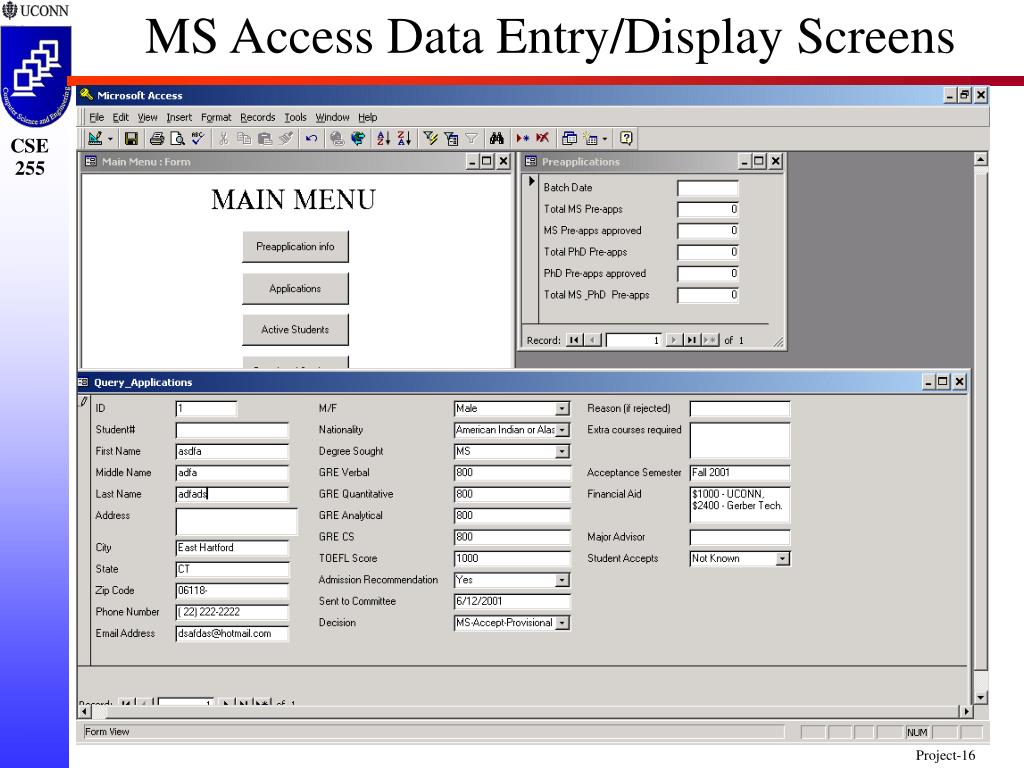Sort records descending Z to A
The height and width of the screenshot is (768, 1024).
tap(404, 138)
